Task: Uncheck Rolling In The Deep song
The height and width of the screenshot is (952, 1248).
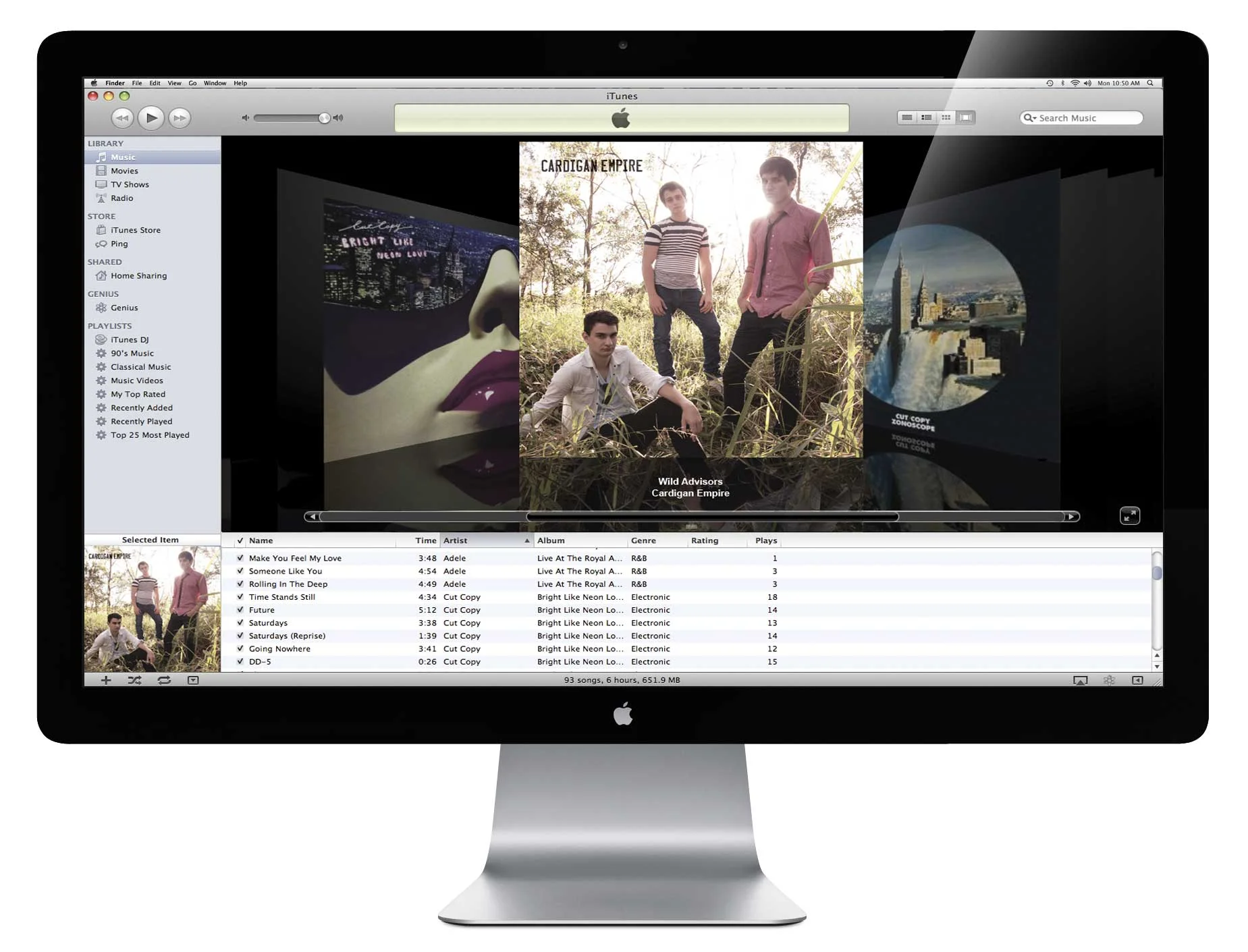Action: 240,584
